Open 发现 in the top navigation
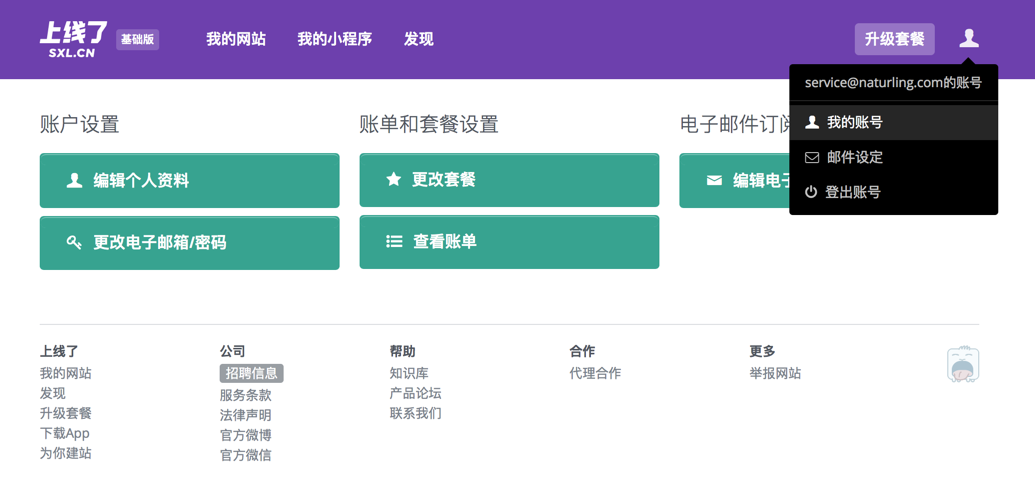 pyautogui.click(x=418, y=39)
